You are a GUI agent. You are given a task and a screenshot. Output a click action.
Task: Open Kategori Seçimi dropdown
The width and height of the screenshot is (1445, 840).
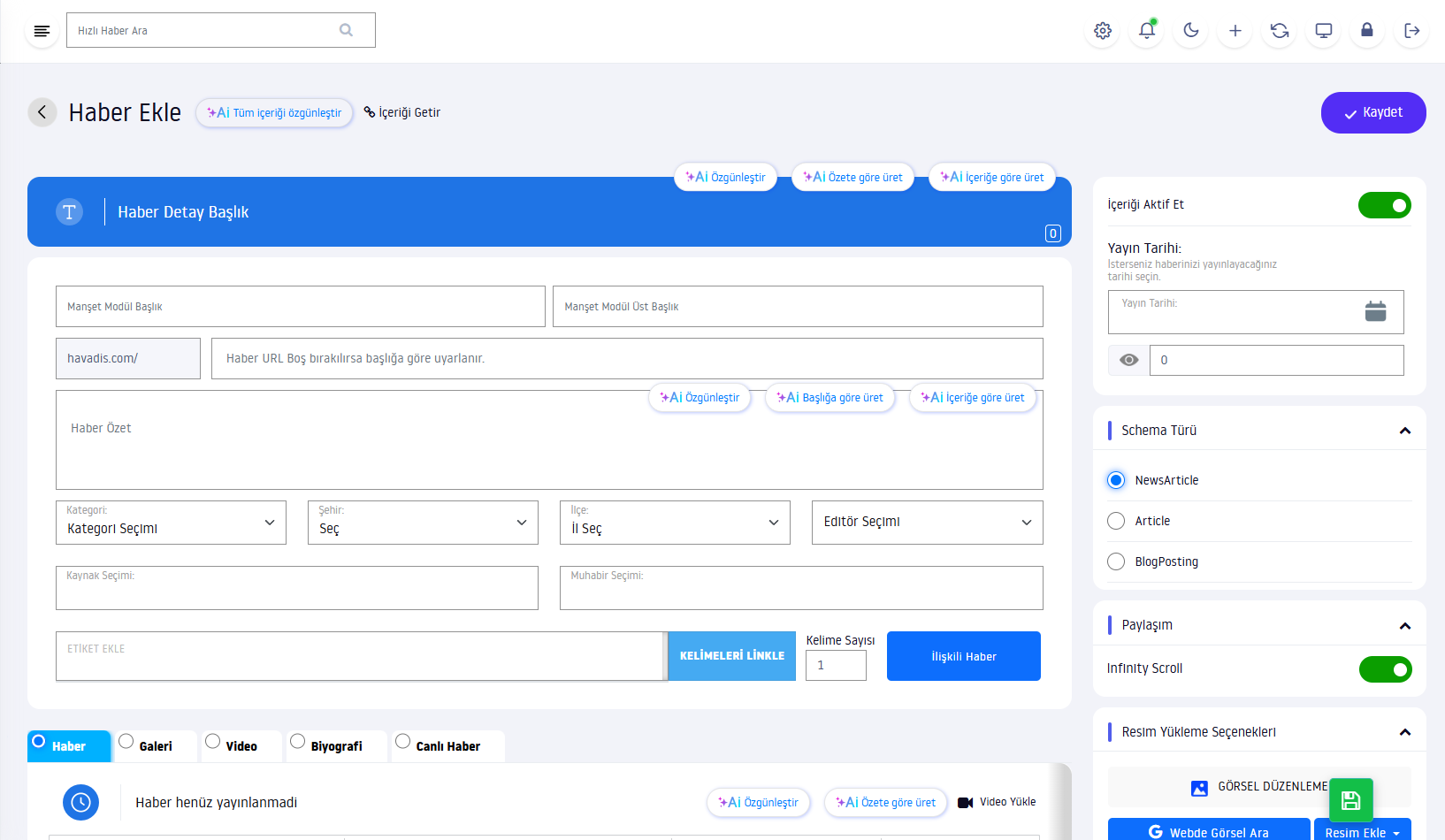tap(171, 523)
